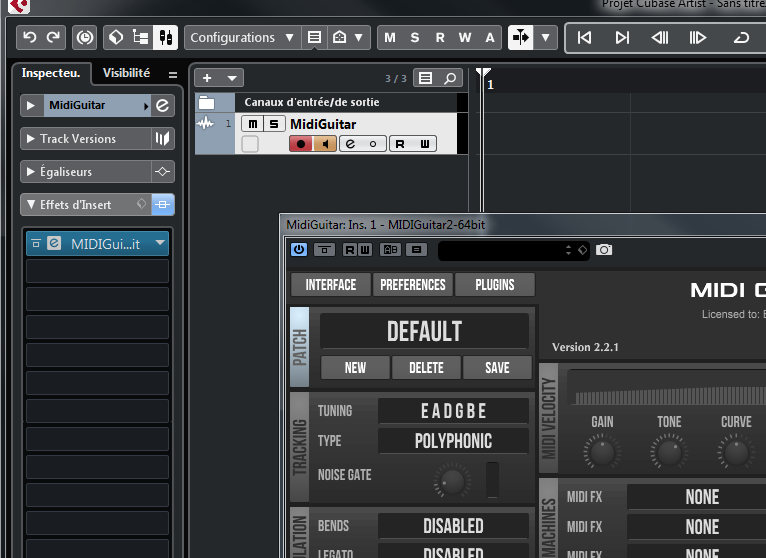Open the Configurations dropdown

point(242,38)
